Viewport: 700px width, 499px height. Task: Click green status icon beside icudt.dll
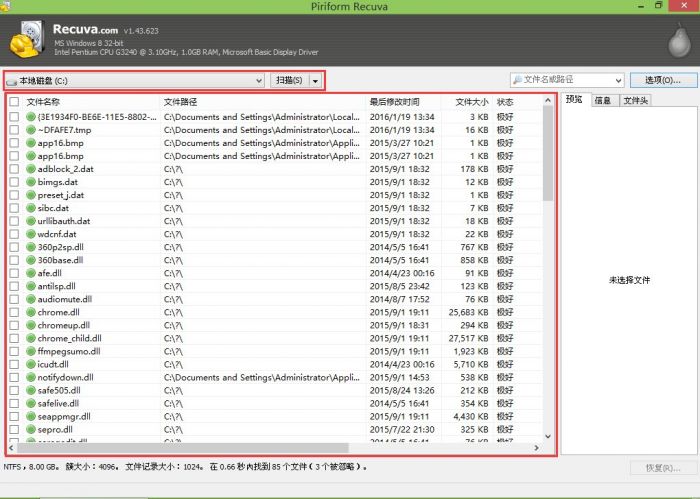(31, 364)
